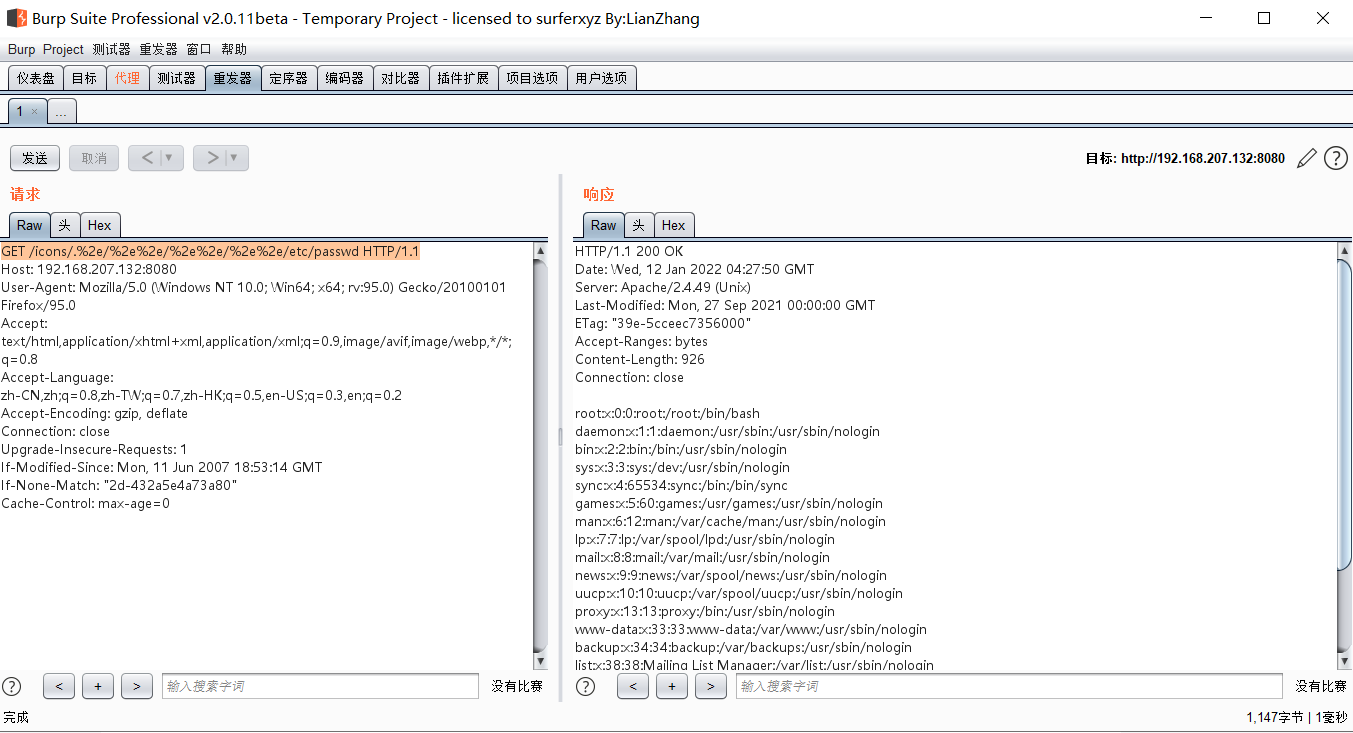Open the 窗口 menu

pyautogui.click(x=199, y=49)
